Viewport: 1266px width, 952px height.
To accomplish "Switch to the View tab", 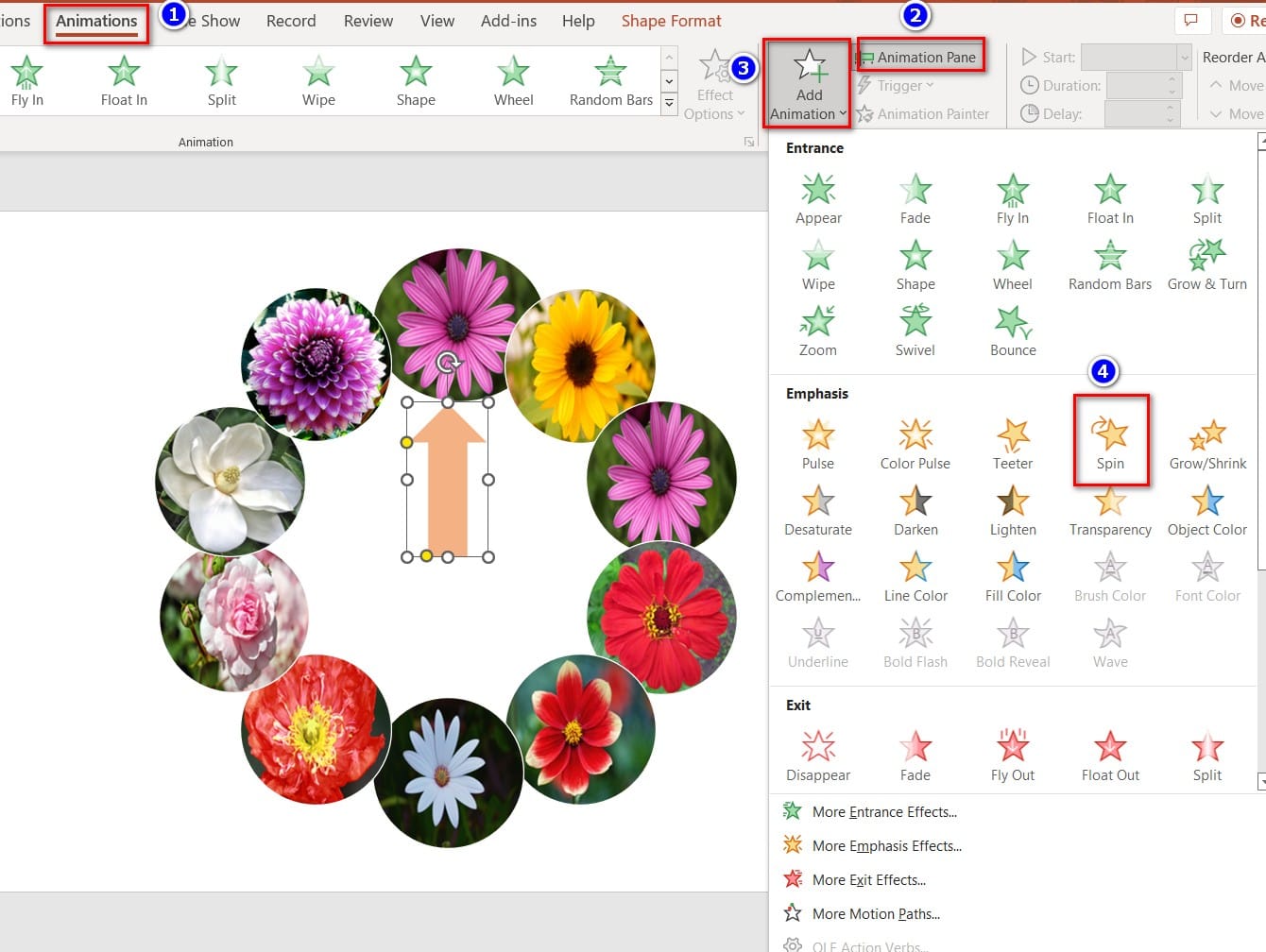I will (437, 21).
